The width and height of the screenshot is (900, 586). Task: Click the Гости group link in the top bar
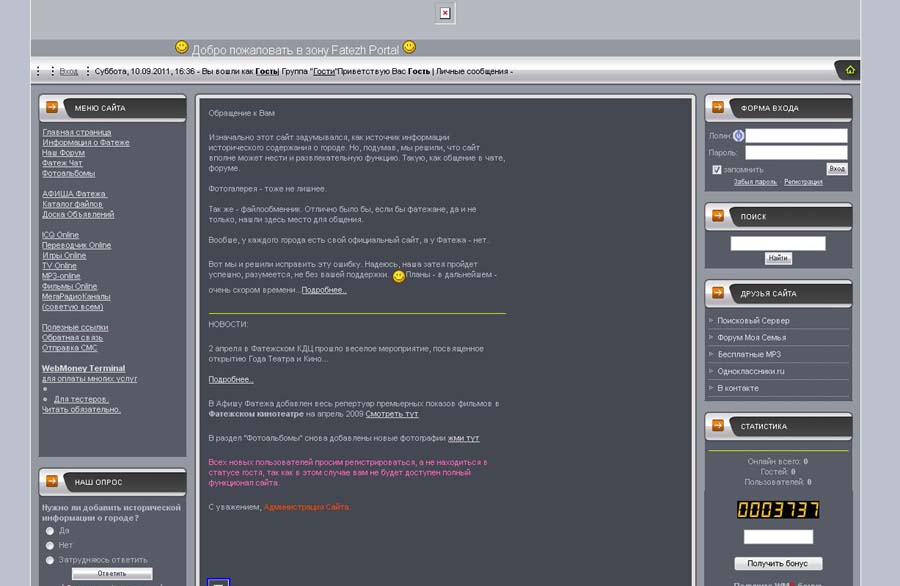(x=324, y=71)
